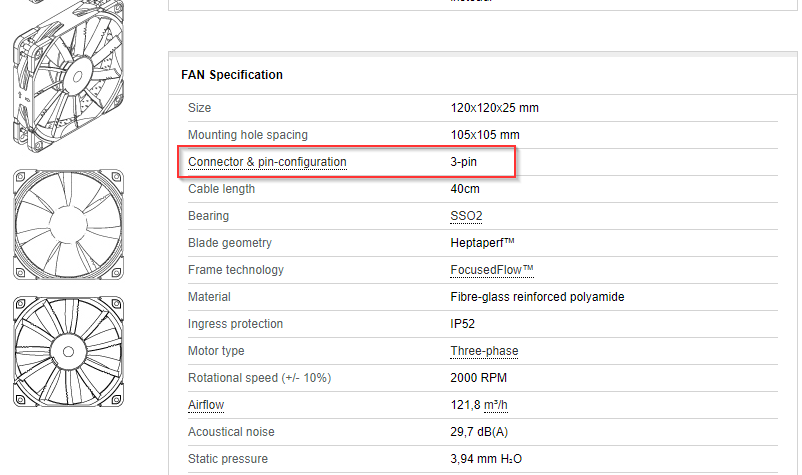This screenshot has width=802, height=475.
Task: Click the 105x105 mm hole spacing value
Action: pyautogui.click(x=485, y=135)
